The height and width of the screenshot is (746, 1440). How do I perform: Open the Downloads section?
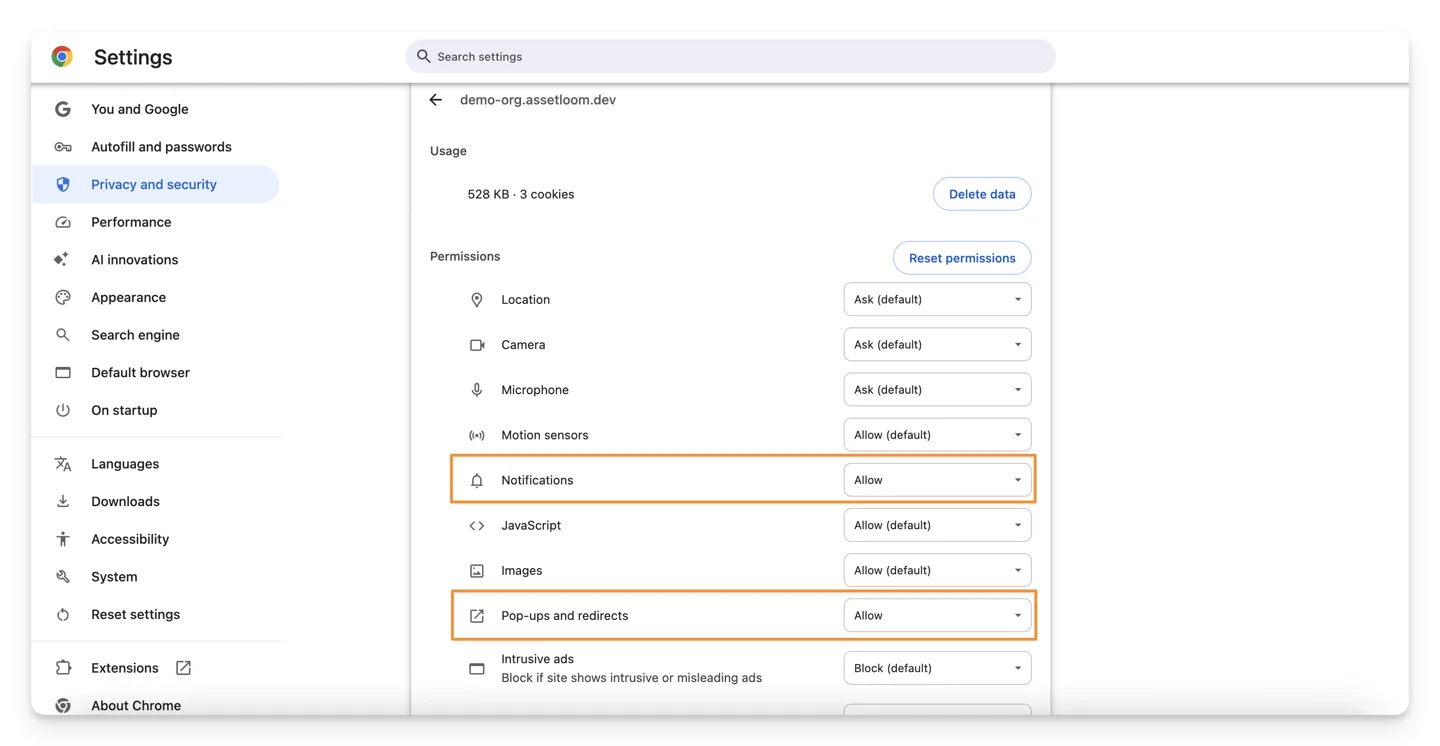click(x=155, y=502)
